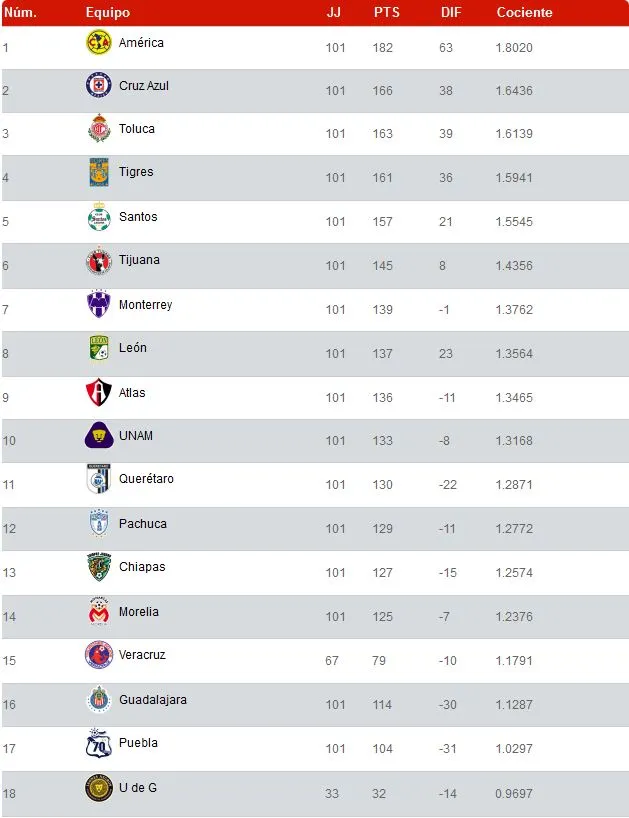Click the León team crest
Viewport: 629px width, 818px height.
[98, 348]
